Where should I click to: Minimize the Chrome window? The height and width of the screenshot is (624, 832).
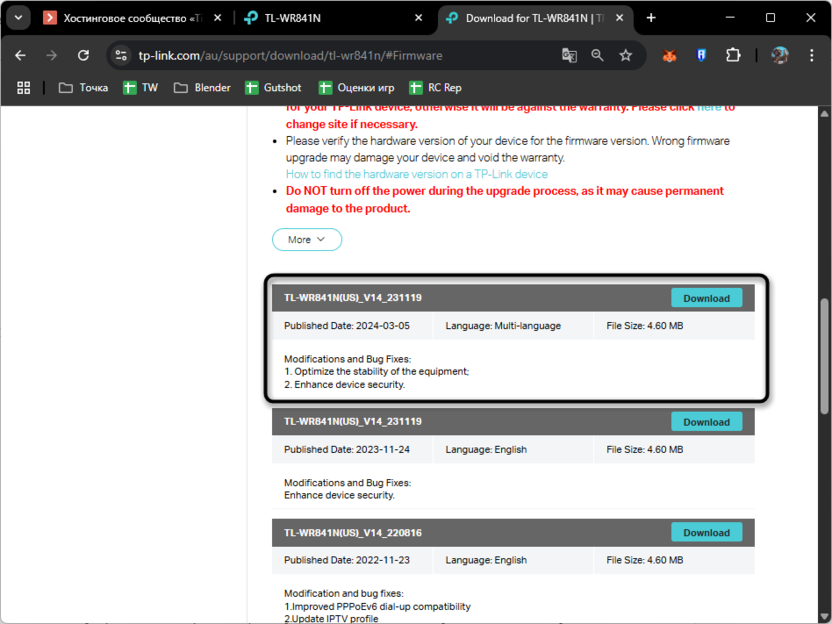point(730,18)
